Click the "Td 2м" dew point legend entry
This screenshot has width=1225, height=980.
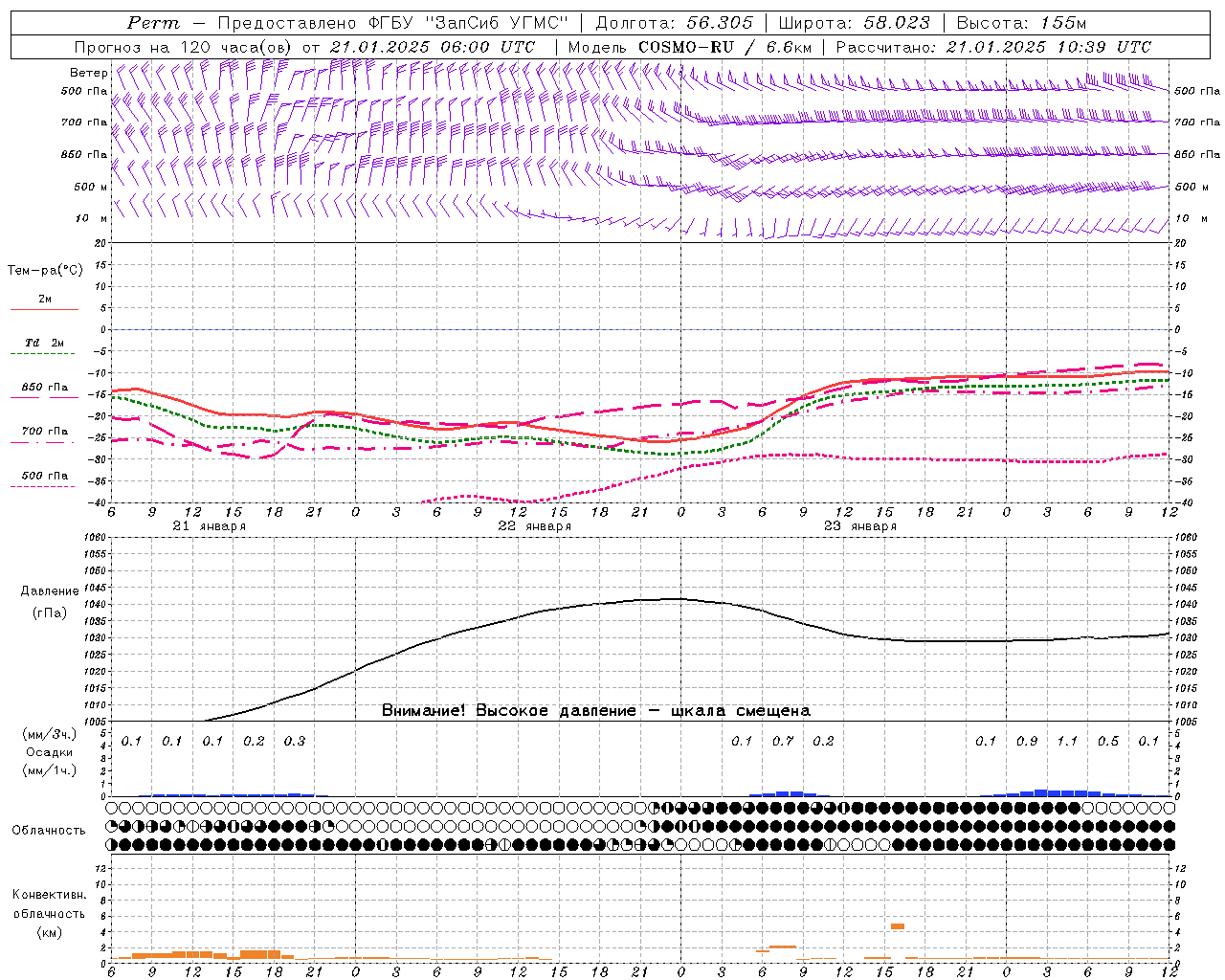click(44, 343)
